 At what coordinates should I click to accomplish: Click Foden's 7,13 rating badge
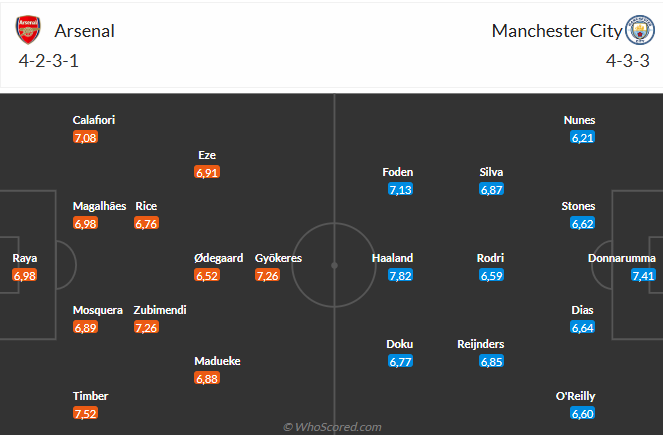pyautogui.click(x=400, y=189)
